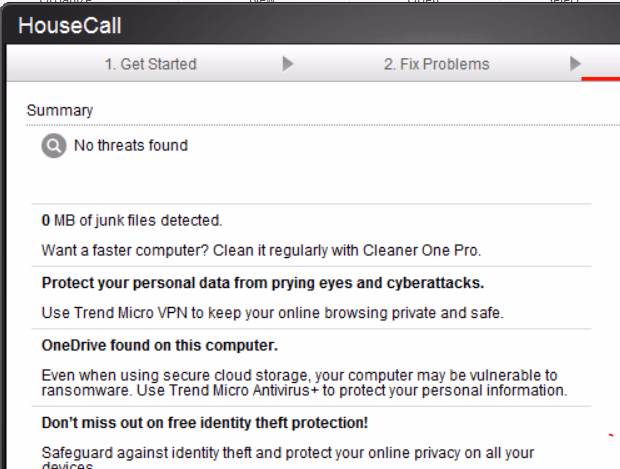Click the magnifier icon beside No threats found
Screen dimensions: 620x469
coord(53,146)
